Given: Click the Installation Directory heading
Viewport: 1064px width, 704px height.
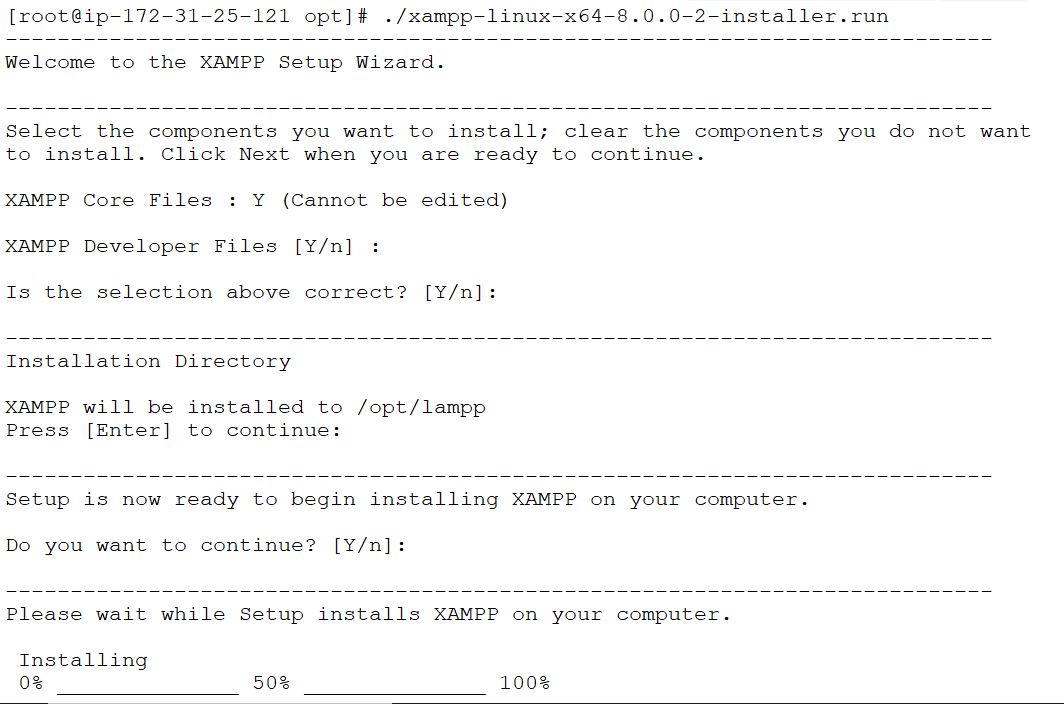Looking at the screenshot, I should pos(148,361).
